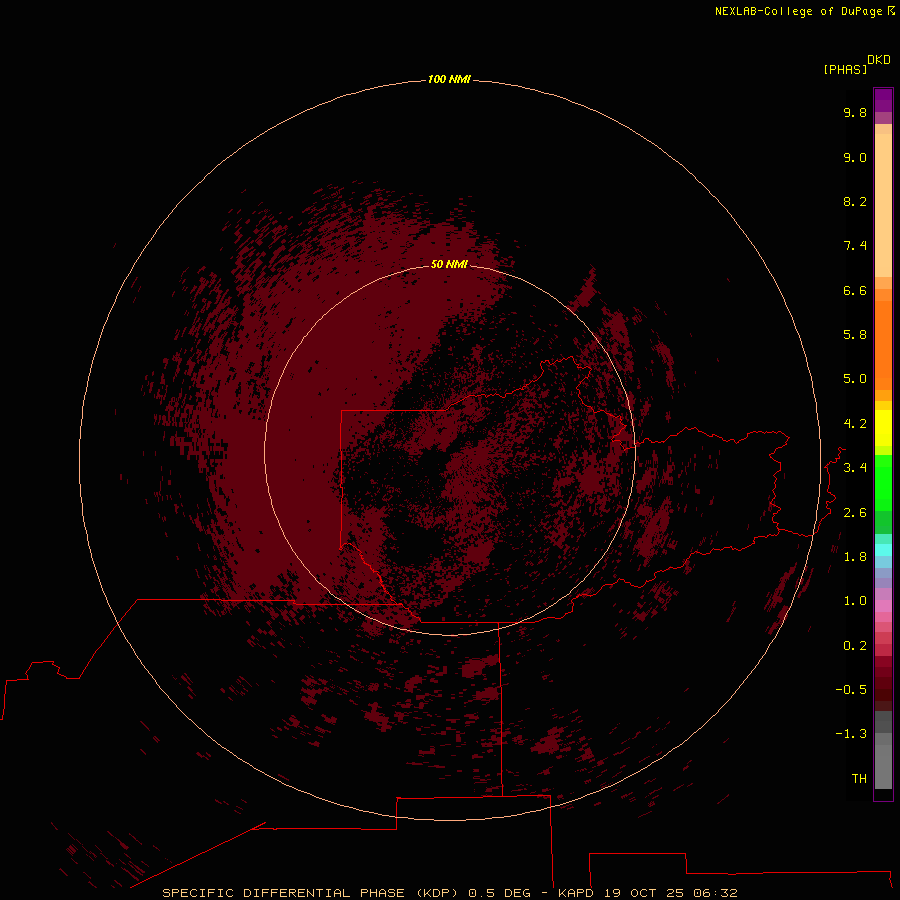Click the light peach band of color bar

coord(883,205)
